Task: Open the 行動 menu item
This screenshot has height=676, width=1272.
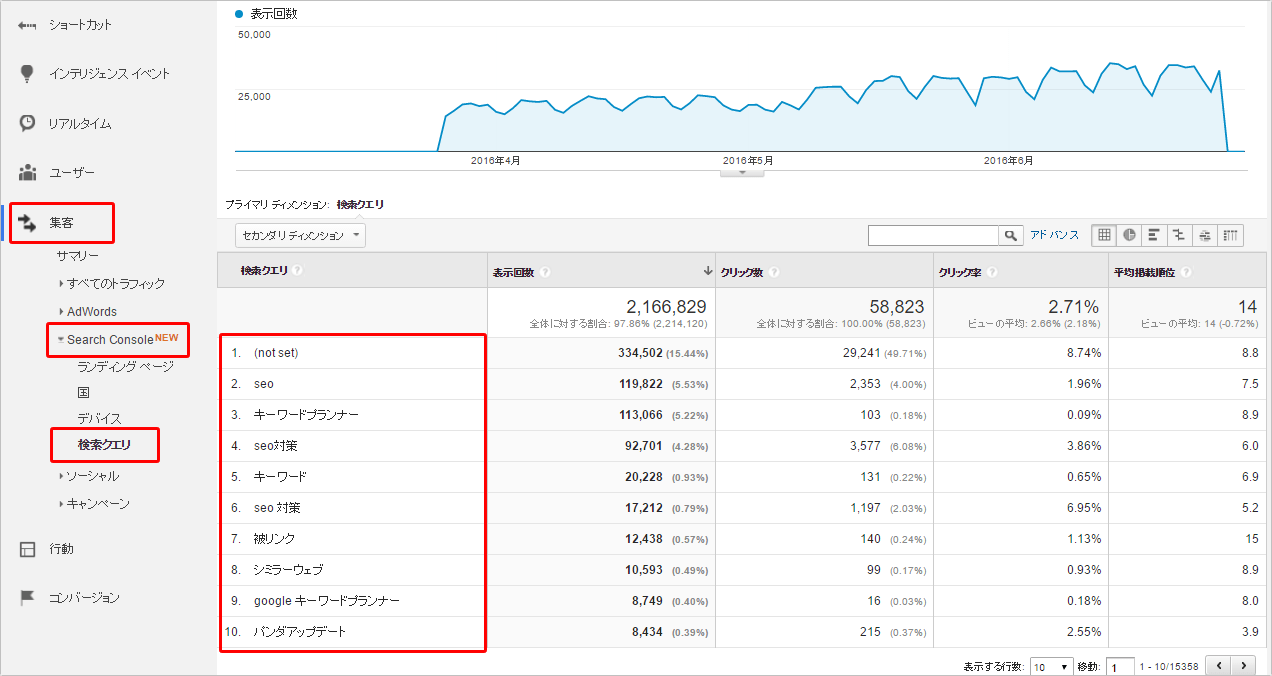Action: (x=62, y=549)
